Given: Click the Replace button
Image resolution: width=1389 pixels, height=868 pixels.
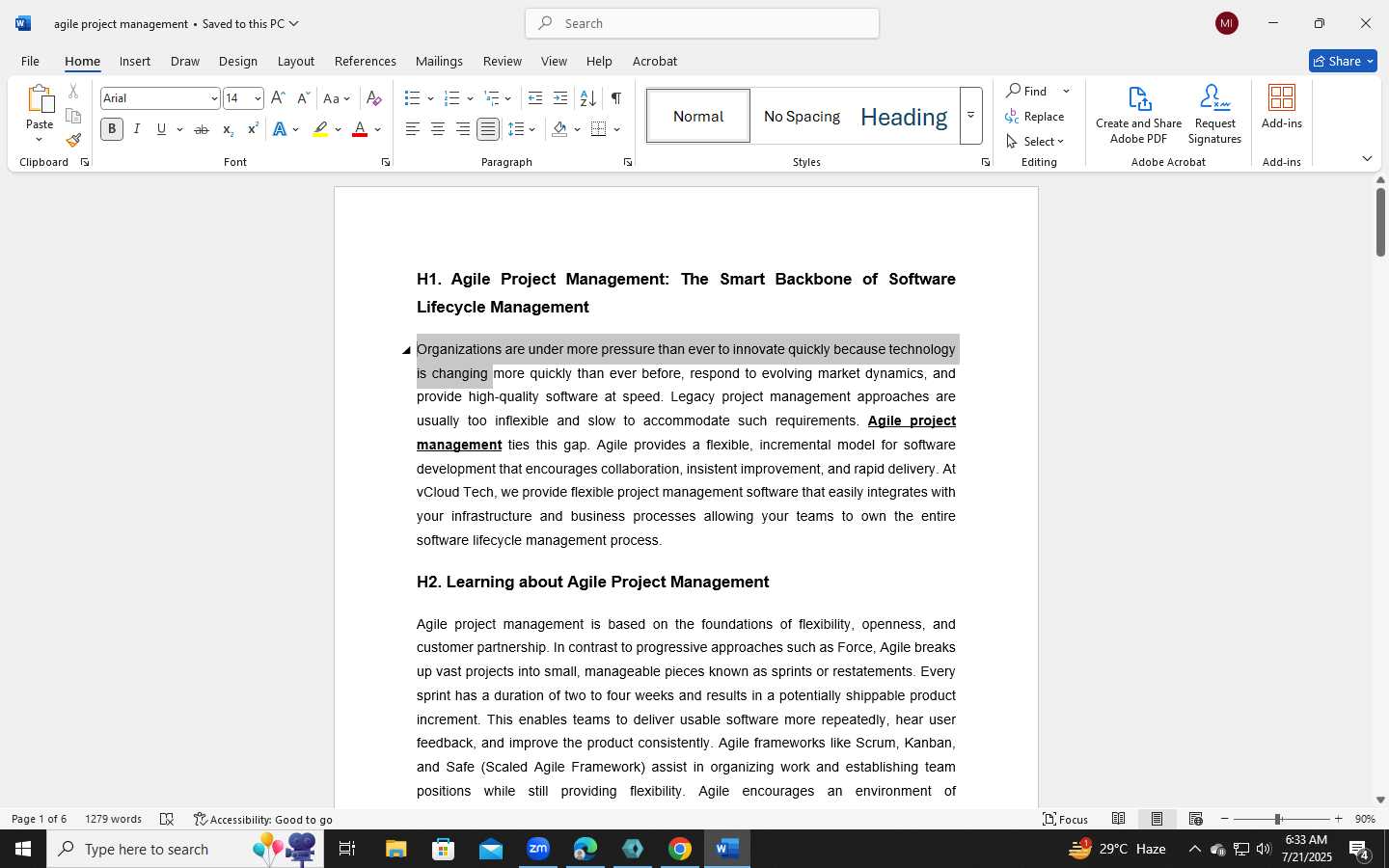Looking at the screenshot, I should pyautogui.click(x=1034, y=116).
